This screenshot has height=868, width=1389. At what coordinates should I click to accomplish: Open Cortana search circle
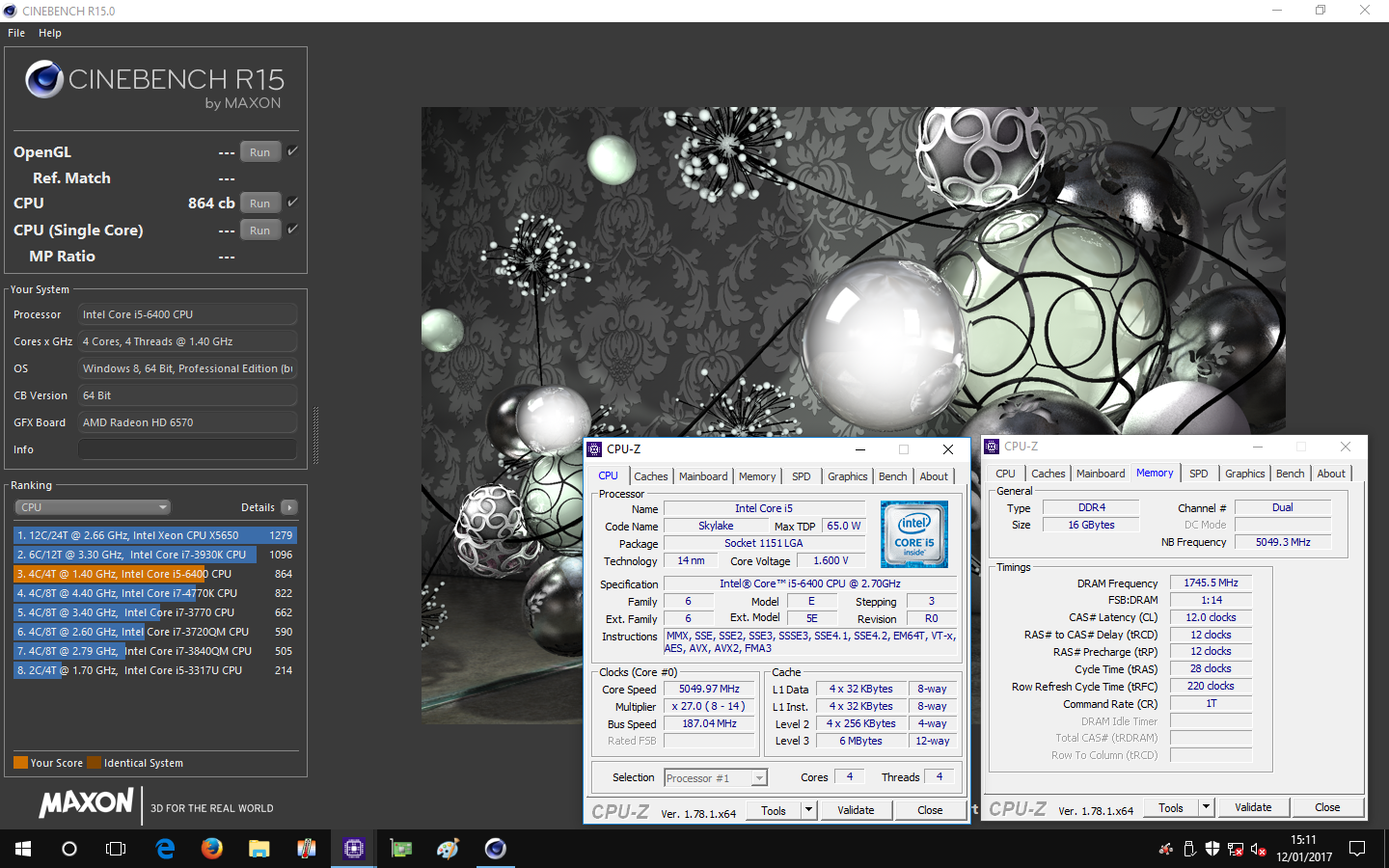tap(69, 849)
